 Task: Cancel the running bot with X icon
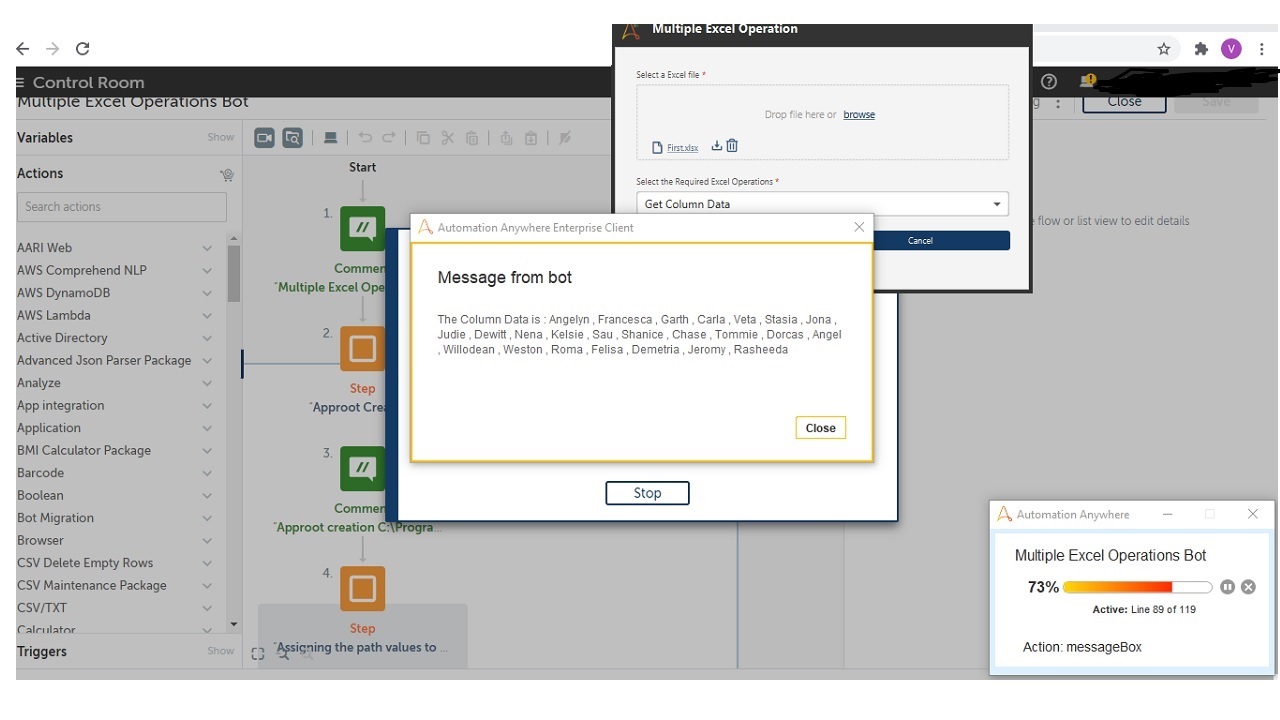1248,587
